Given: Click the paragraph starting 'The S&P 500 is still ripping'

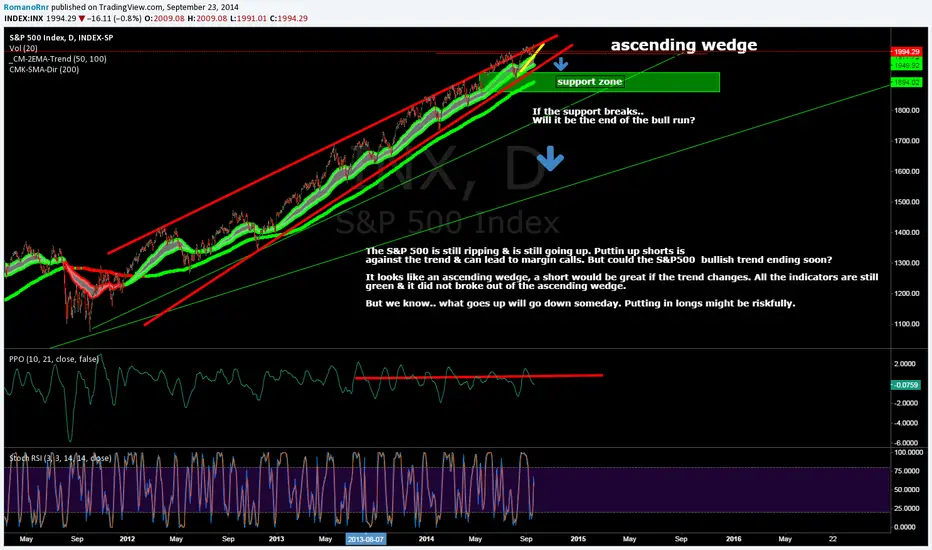Looking at the screenshot, I should [x=599, y=255].
